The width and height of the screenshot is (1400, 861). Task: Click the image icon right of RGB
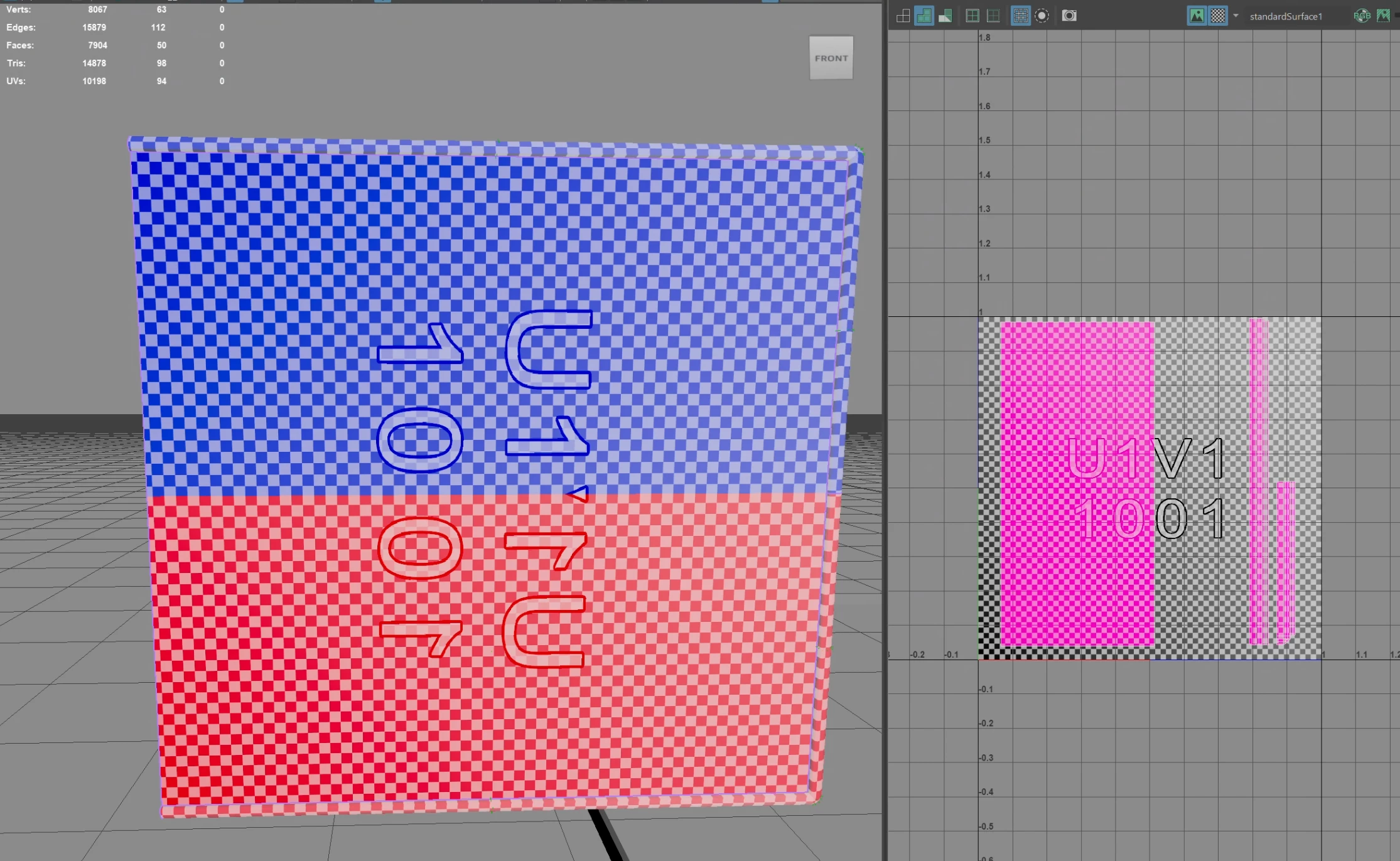(1383, 16)
